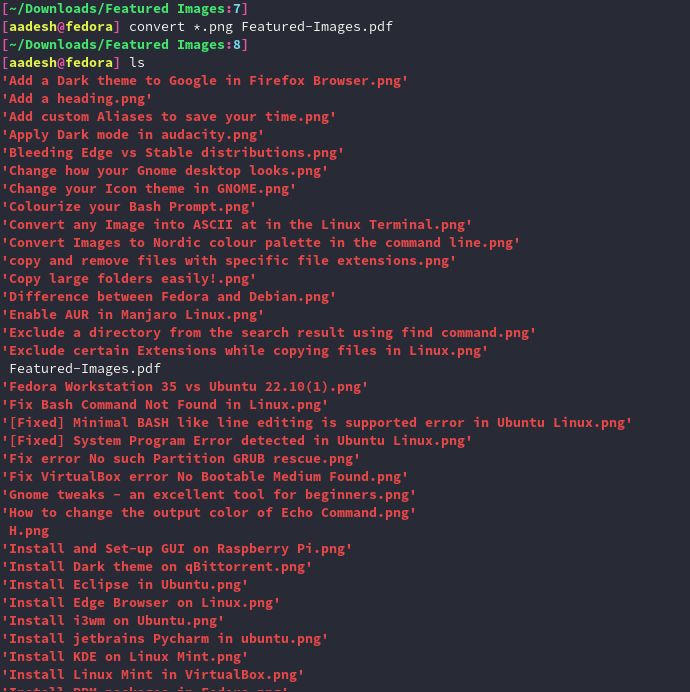Select 'Install Edge Browser on Linux.png'

[141, 603]
